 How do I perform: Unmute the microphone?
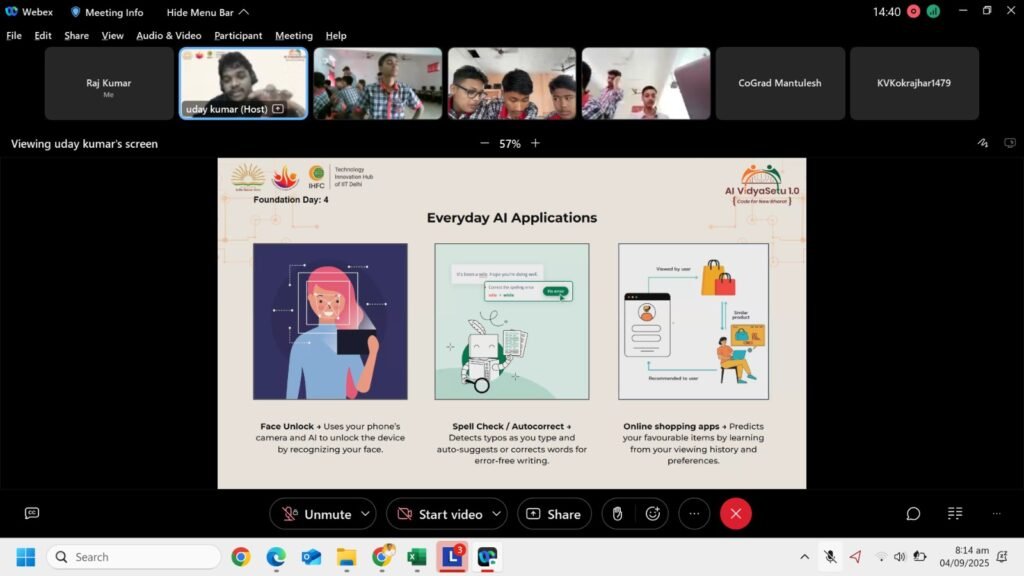pyautogui.click(x=316, y=514)
